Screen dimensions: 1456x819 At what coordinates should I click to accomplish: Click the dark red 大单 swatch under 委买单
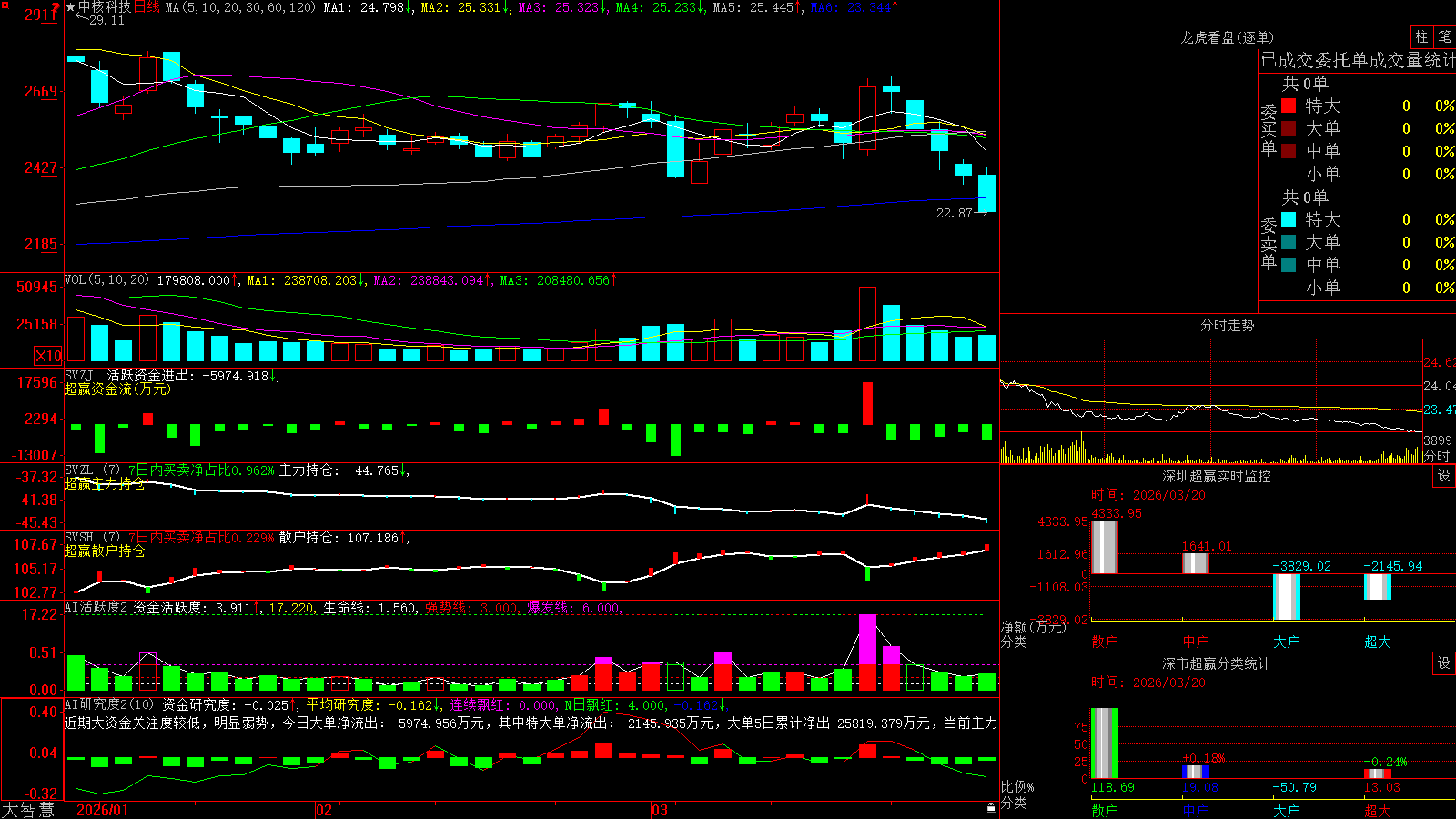tap(1289, 128)
